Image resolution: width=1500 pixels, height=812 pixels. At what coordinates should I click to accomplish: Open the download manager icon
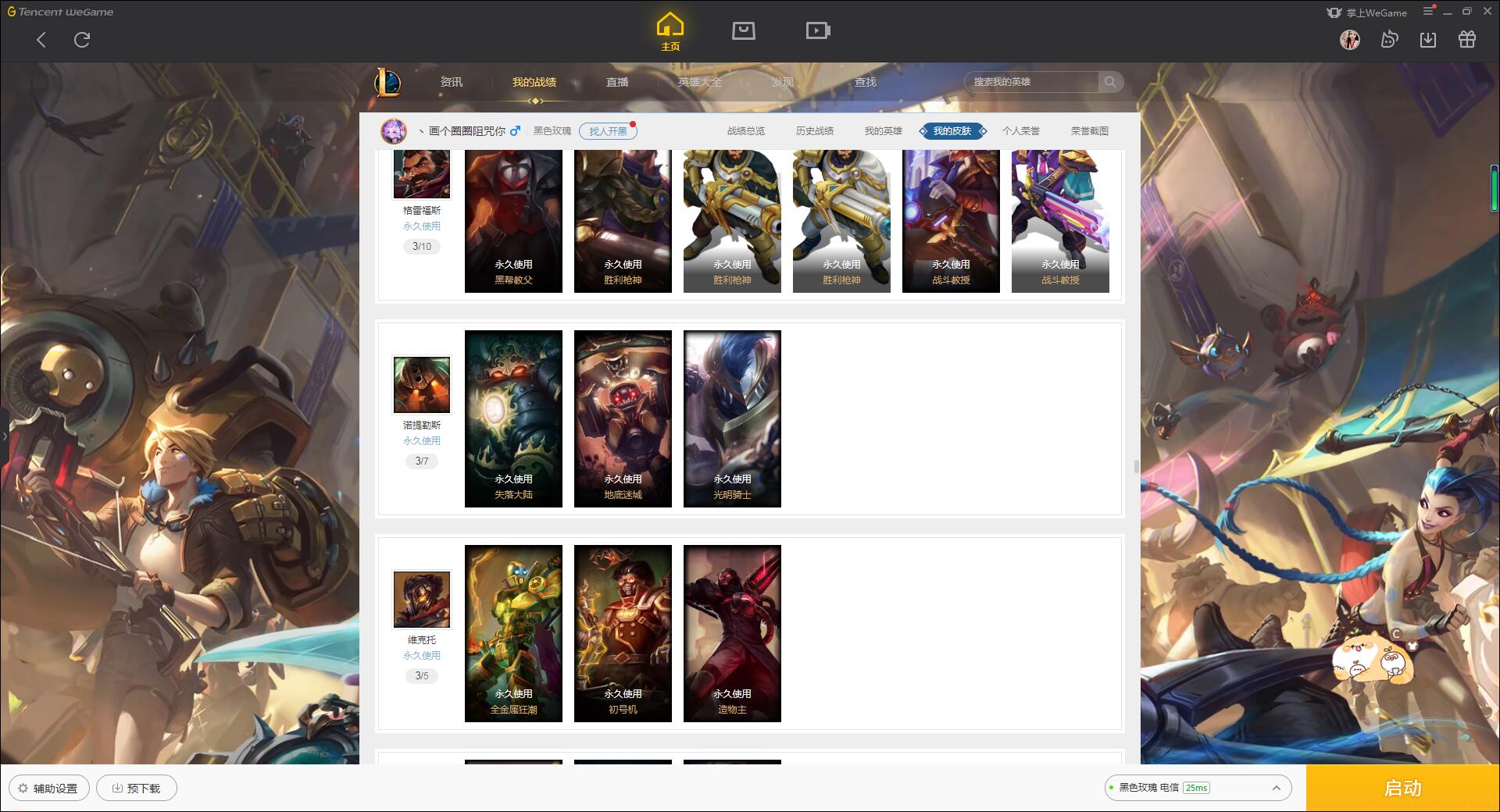click(1428, 40)
